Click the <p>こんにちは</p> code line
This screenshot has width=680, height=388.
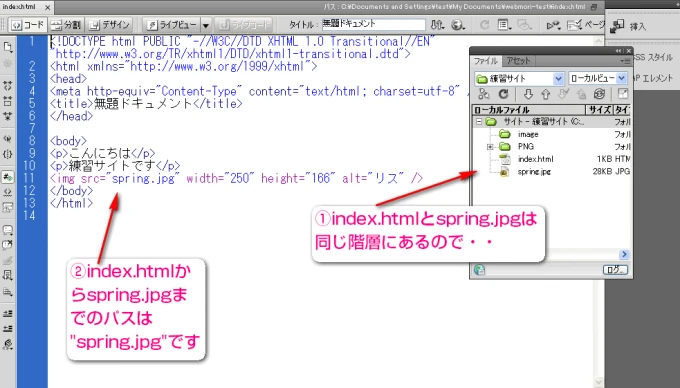[103, 153]
